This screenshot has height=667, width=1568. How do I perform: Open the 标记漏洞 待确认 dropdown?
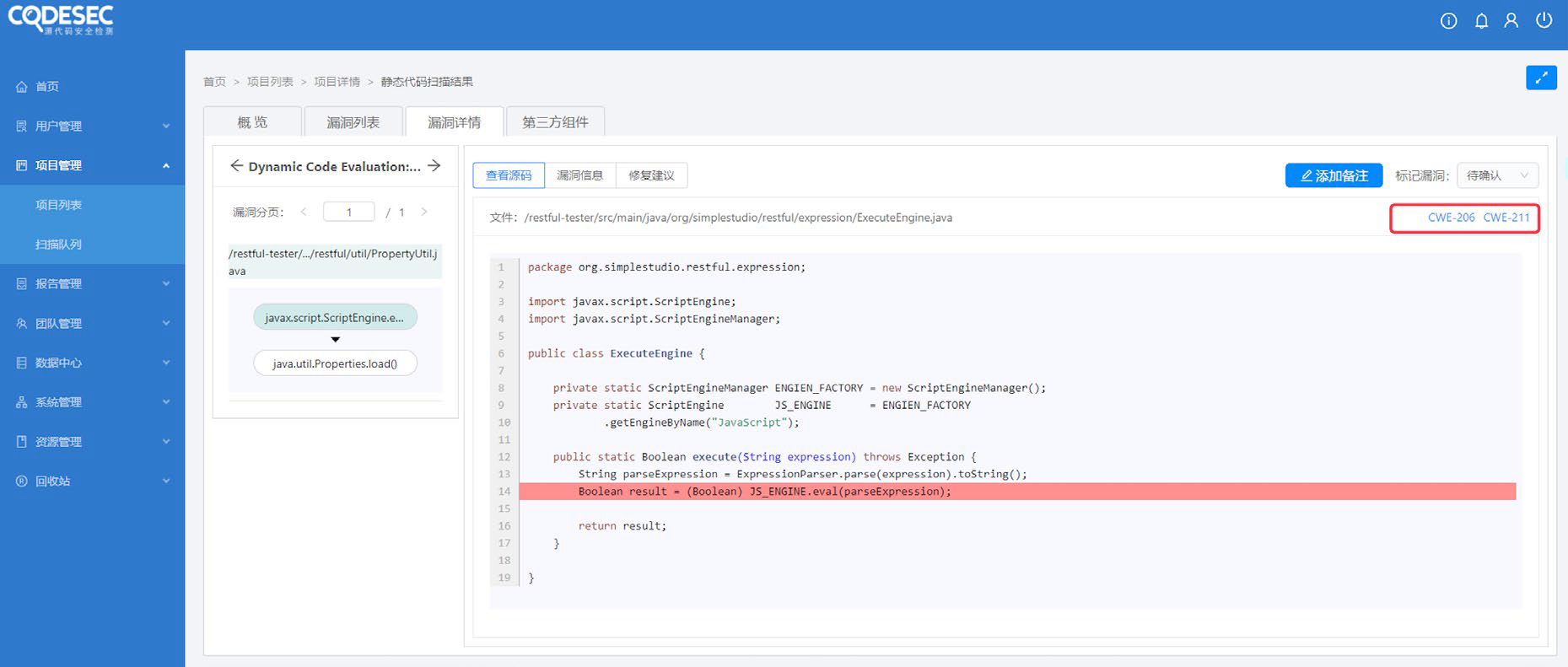(x=1498, y=175)
